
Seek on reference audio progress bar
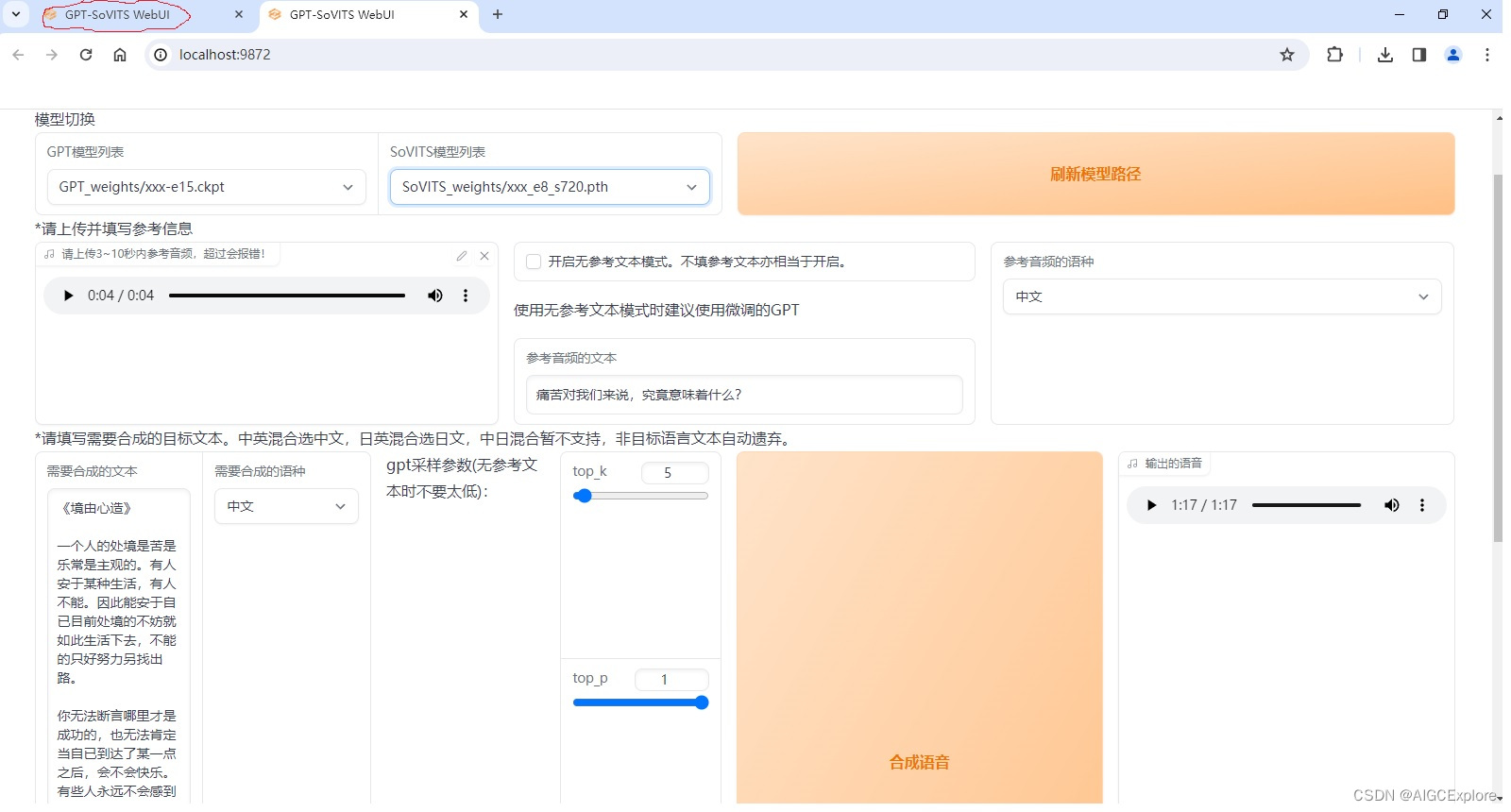(287, 296)
